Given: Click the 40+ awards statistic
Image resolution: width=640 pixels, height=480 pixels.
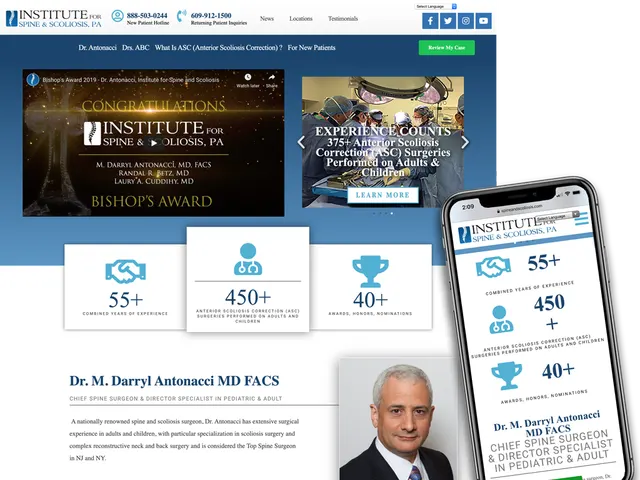Looking at the screenshot, I should (x=370, y=300).
